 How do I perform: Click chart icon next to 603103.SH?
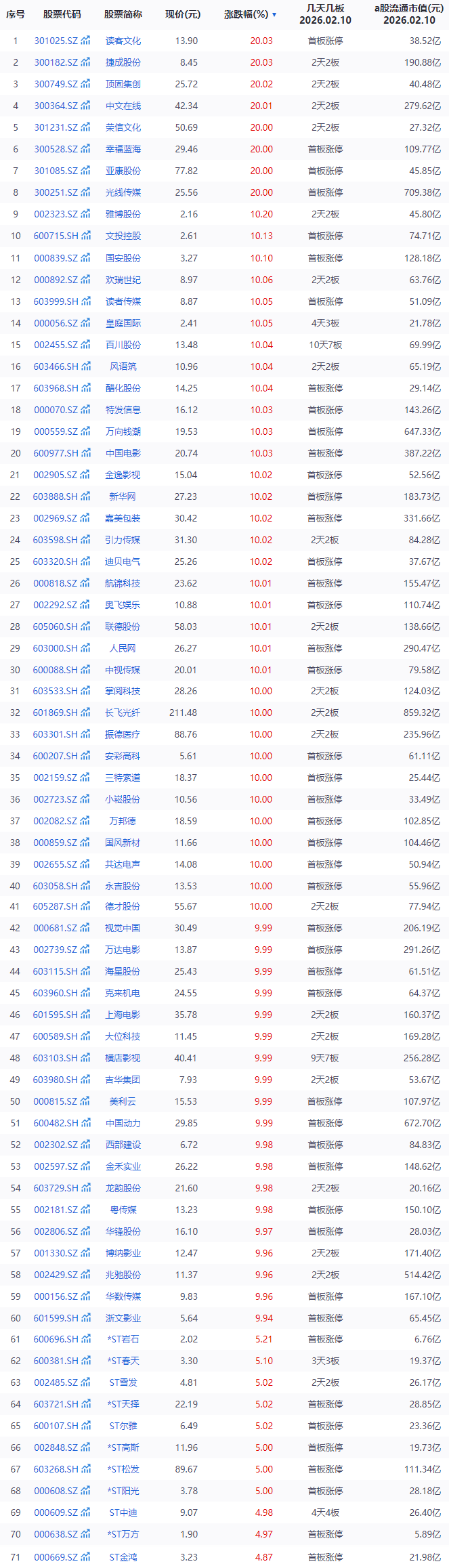coord(85,1058)
